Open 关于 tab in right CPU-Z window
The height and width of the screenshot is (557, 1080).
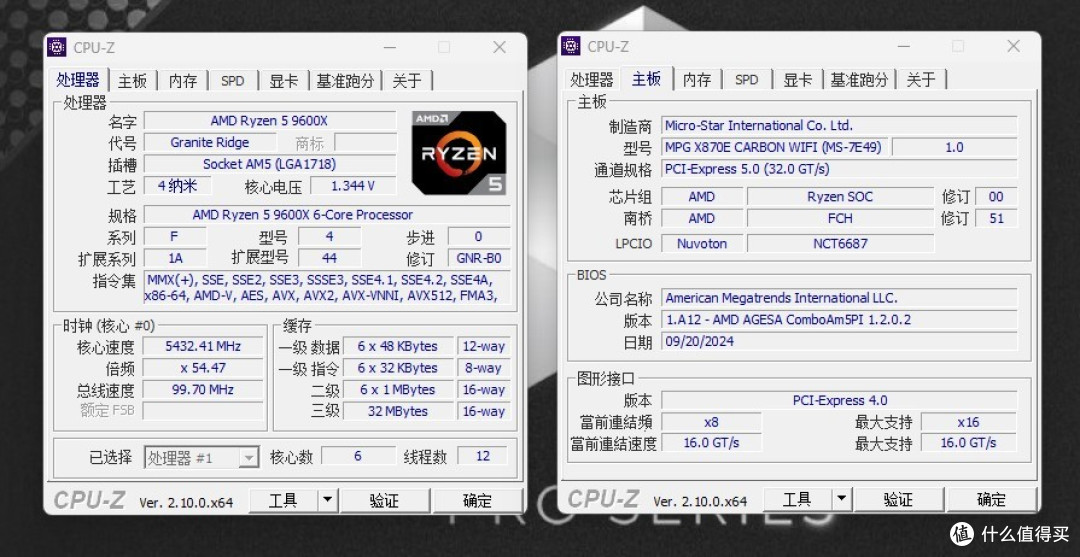point(920,80)
